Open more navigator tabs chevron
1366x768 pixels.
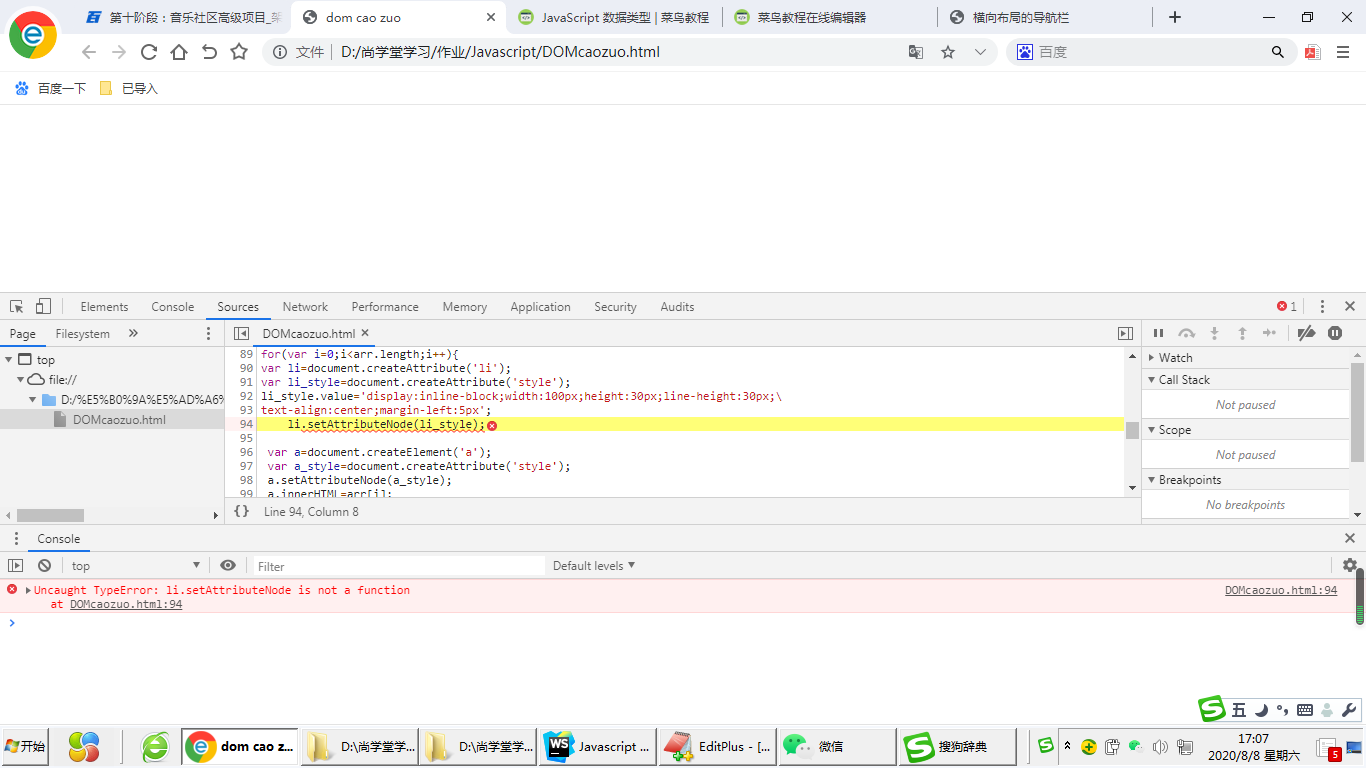(133, 333)
